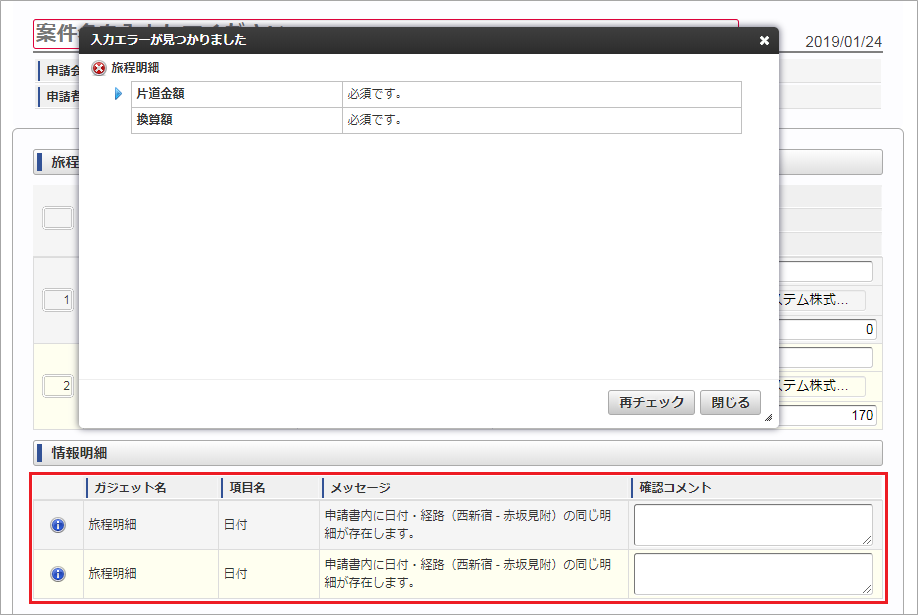
Task: Select the 片道金額 error row
Action: click(436, 94)
